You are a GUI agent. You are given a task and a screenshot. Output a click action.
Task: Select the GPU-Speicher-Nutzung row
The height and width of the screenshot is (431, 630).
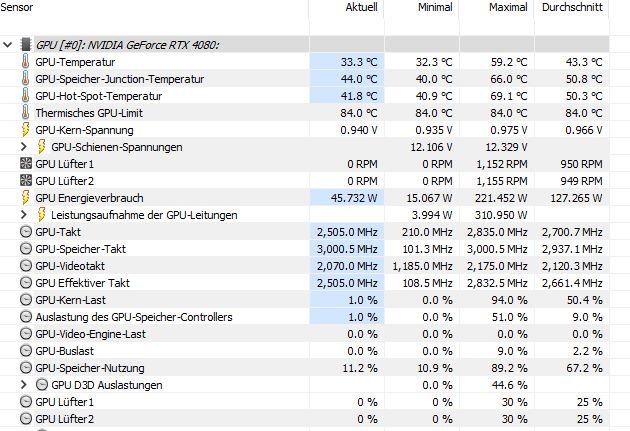coord(305,368)
